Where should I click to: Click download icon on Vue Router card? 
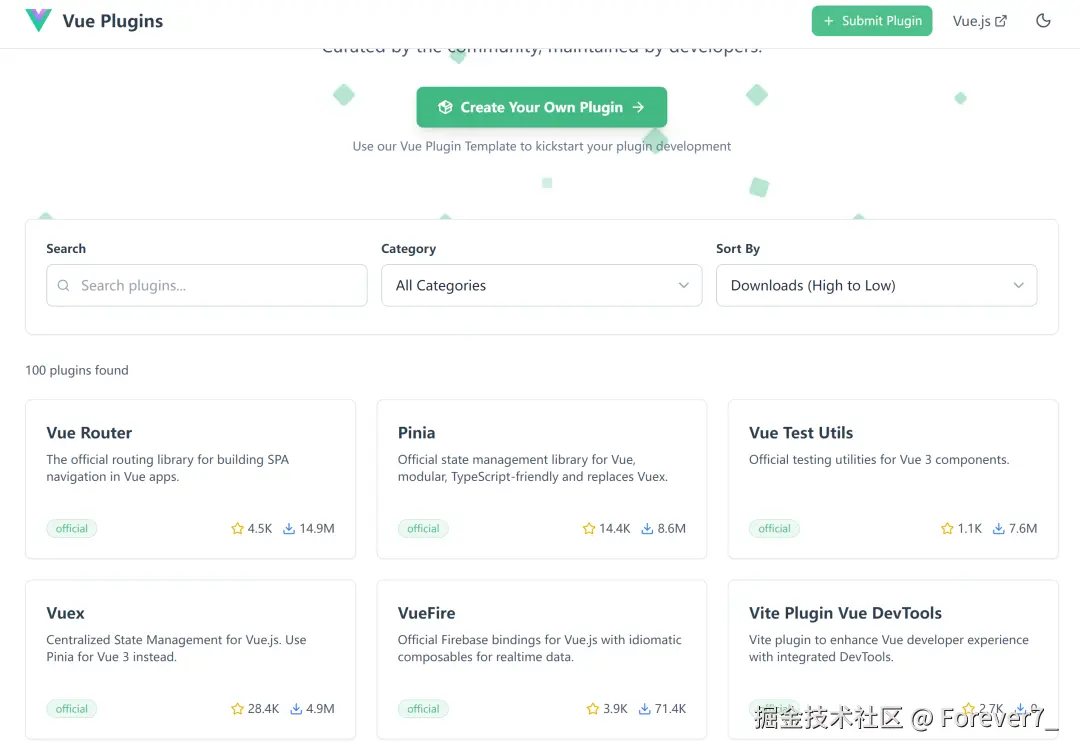point(289,528)
